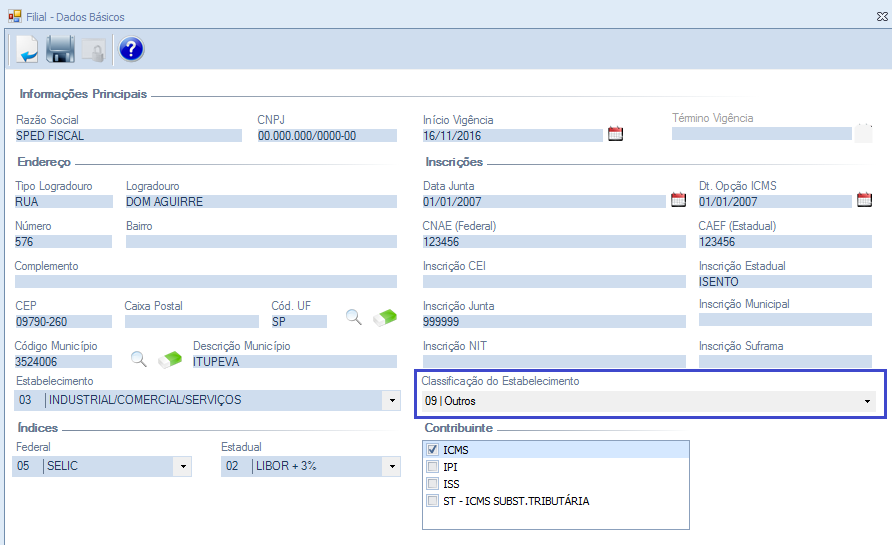Image resolution: width=892 pixels, height=545 pixels.
Task: Open the Dt. Opção ICMS calendar picker
Action: tap(865, 200)
